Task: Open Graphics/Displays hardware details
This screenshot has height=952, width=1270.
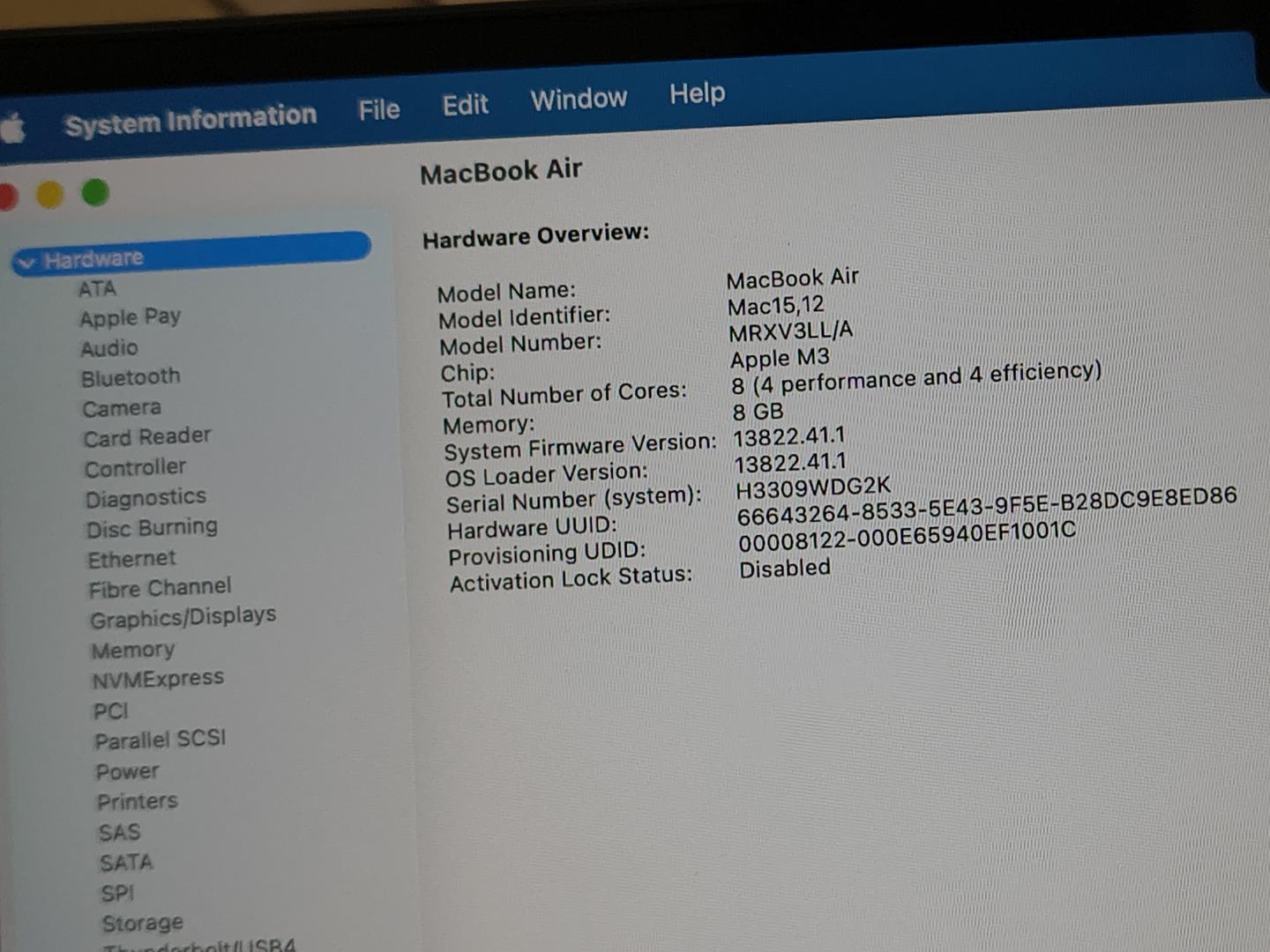Action: (x=183, y=617)
